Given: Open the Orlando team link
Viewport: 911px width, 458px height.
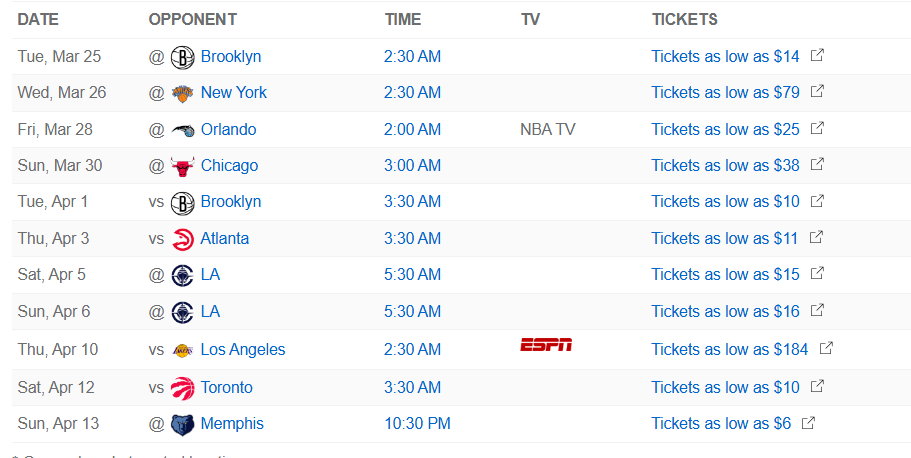Looking at the screenshot, I should [x=228, y=130].
